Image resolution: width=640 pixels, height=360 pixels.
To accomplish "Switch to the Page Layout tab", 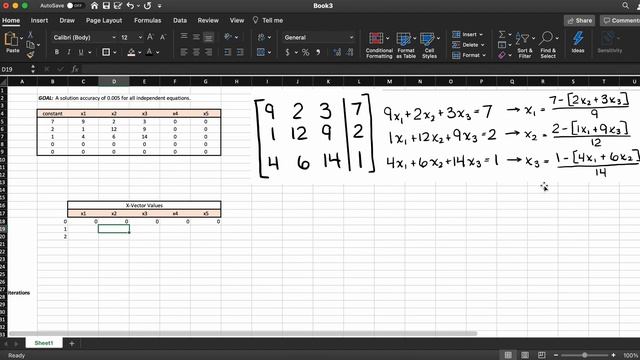I will pos(104,20).
